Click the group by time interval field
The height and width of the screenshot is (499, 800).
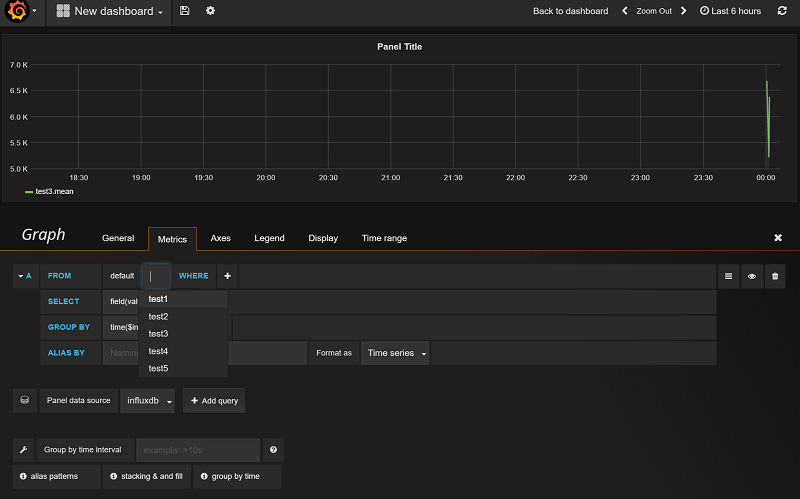point(198,450)
